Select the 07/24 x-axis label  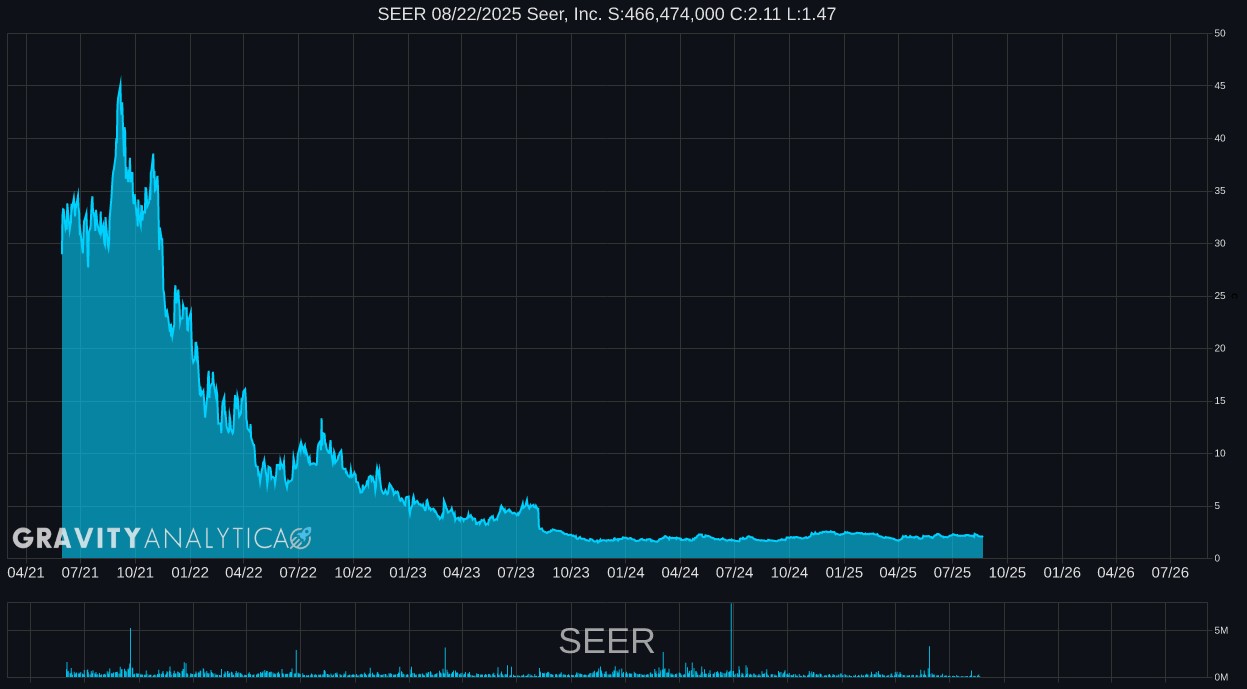[734, 572]
